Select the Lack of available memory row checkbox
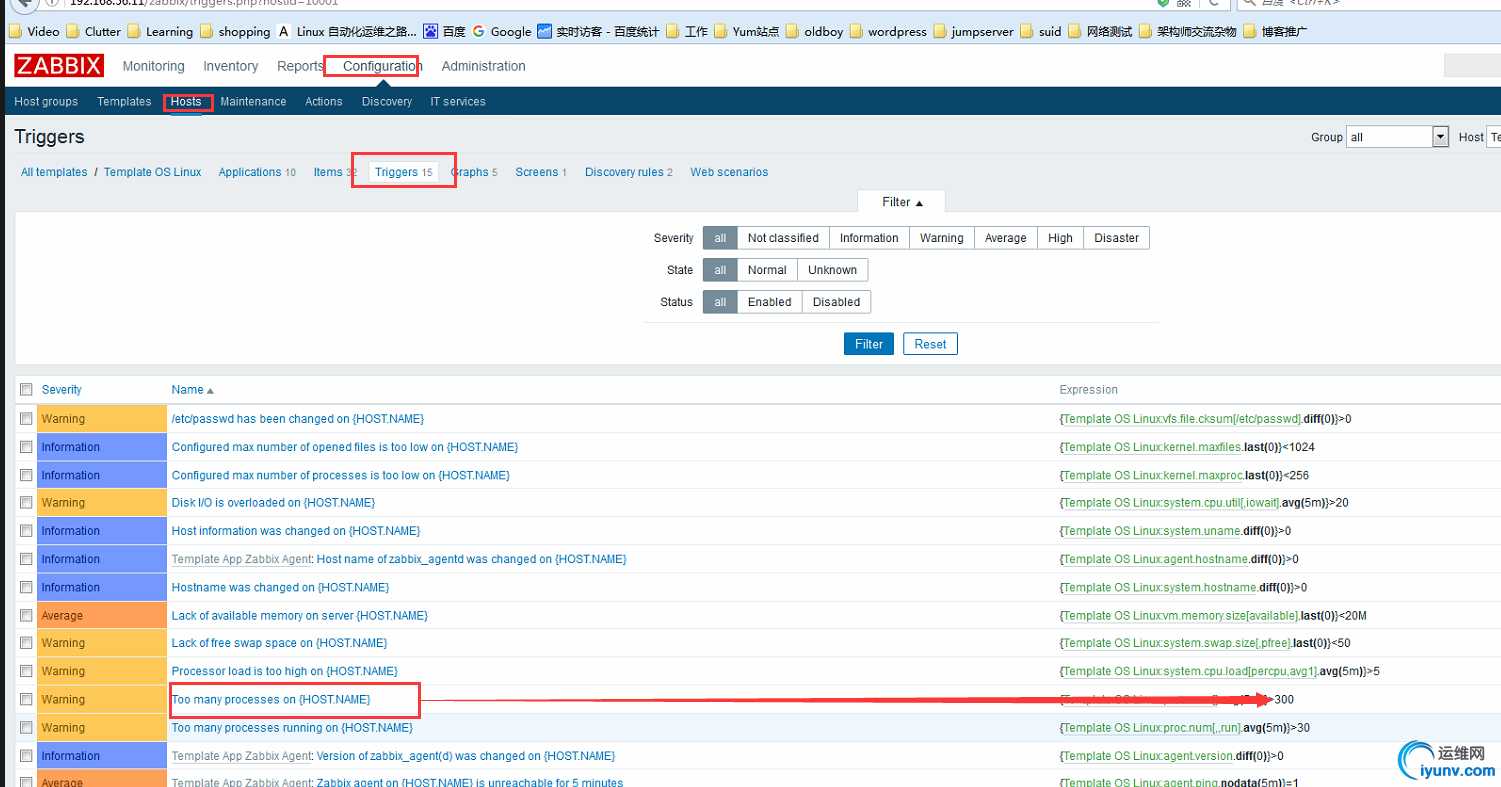 pos(26,616)
